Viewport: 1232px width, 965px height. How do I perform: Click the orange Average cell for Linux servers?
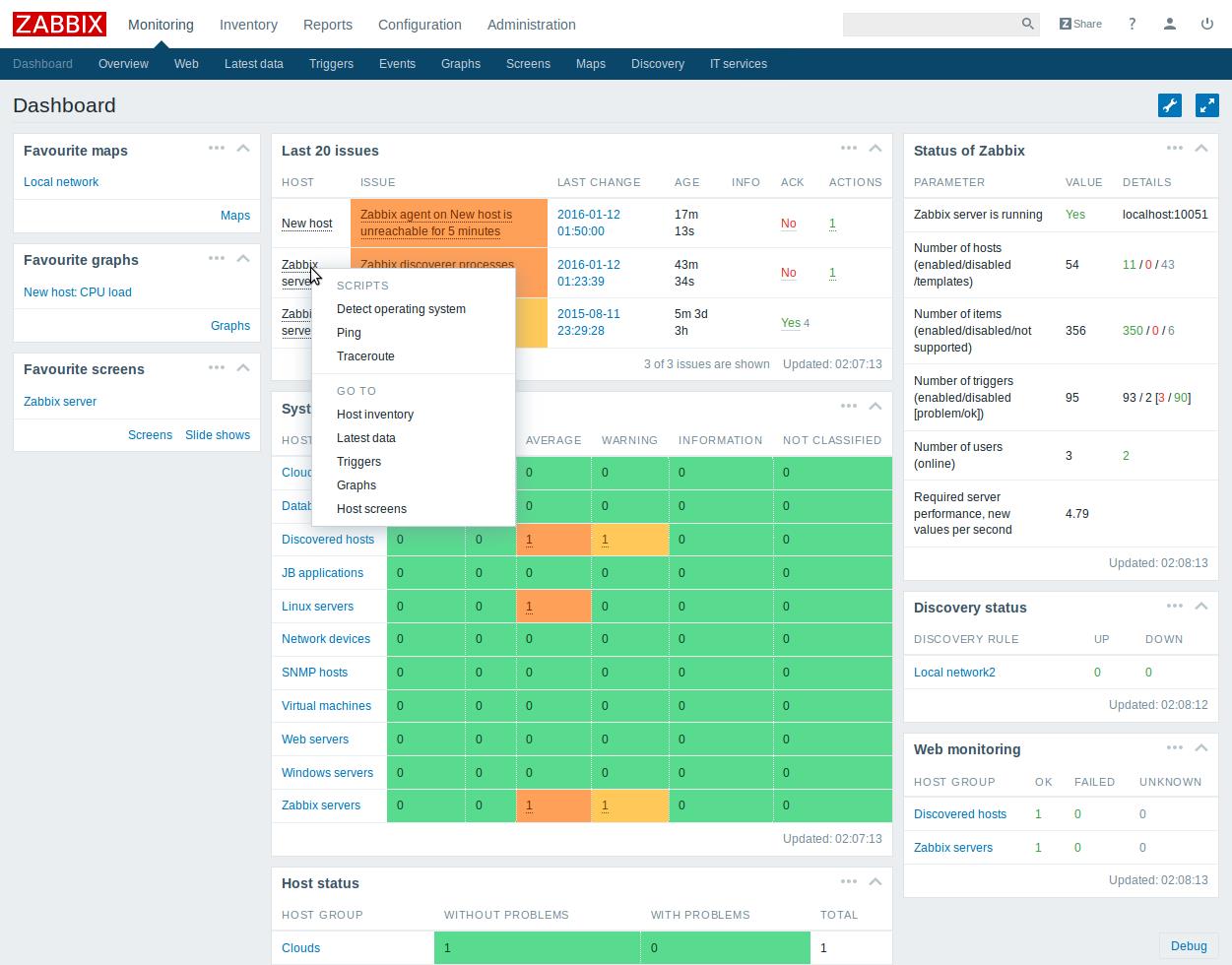553,607
